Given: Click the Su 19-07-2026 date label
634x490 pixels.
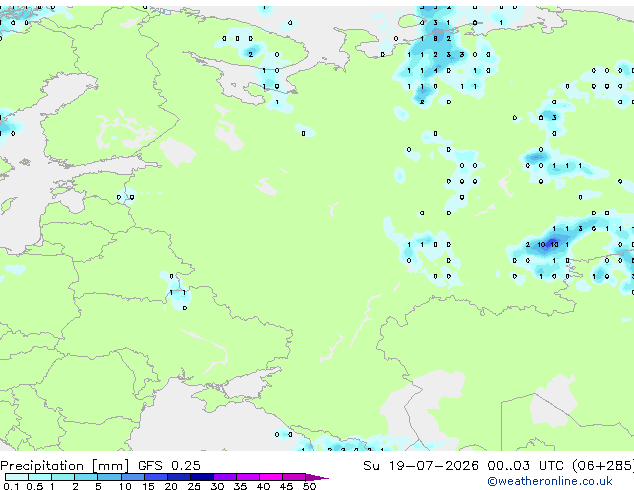Looking at the screenshot, I should [x=421, y=466].
